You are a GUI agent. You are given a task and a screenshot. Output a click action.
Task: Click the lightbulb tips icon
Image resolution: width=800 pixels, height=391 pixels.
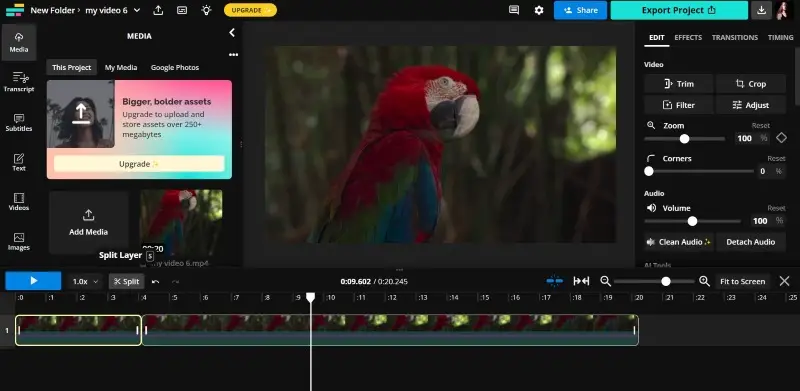(206, 10)
